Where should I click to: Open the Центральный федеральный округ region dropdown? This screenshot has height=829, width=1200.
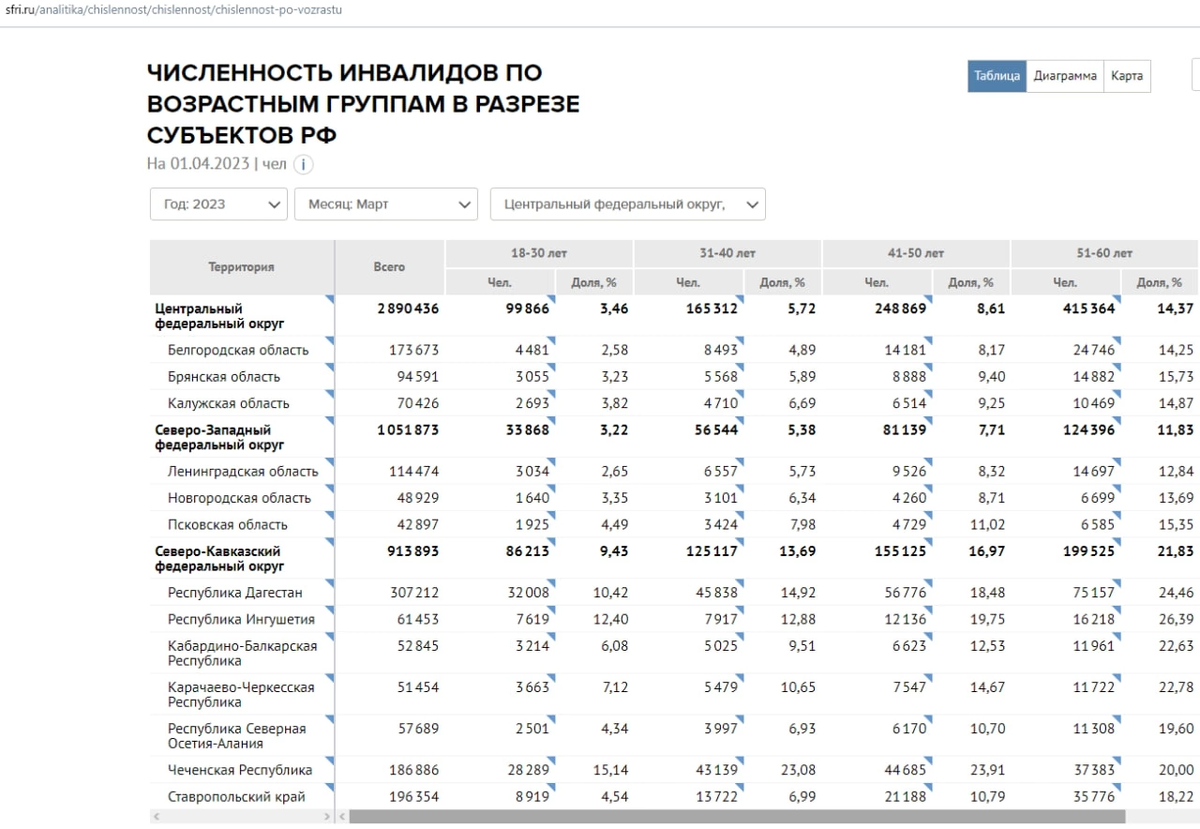coord(628,204)
